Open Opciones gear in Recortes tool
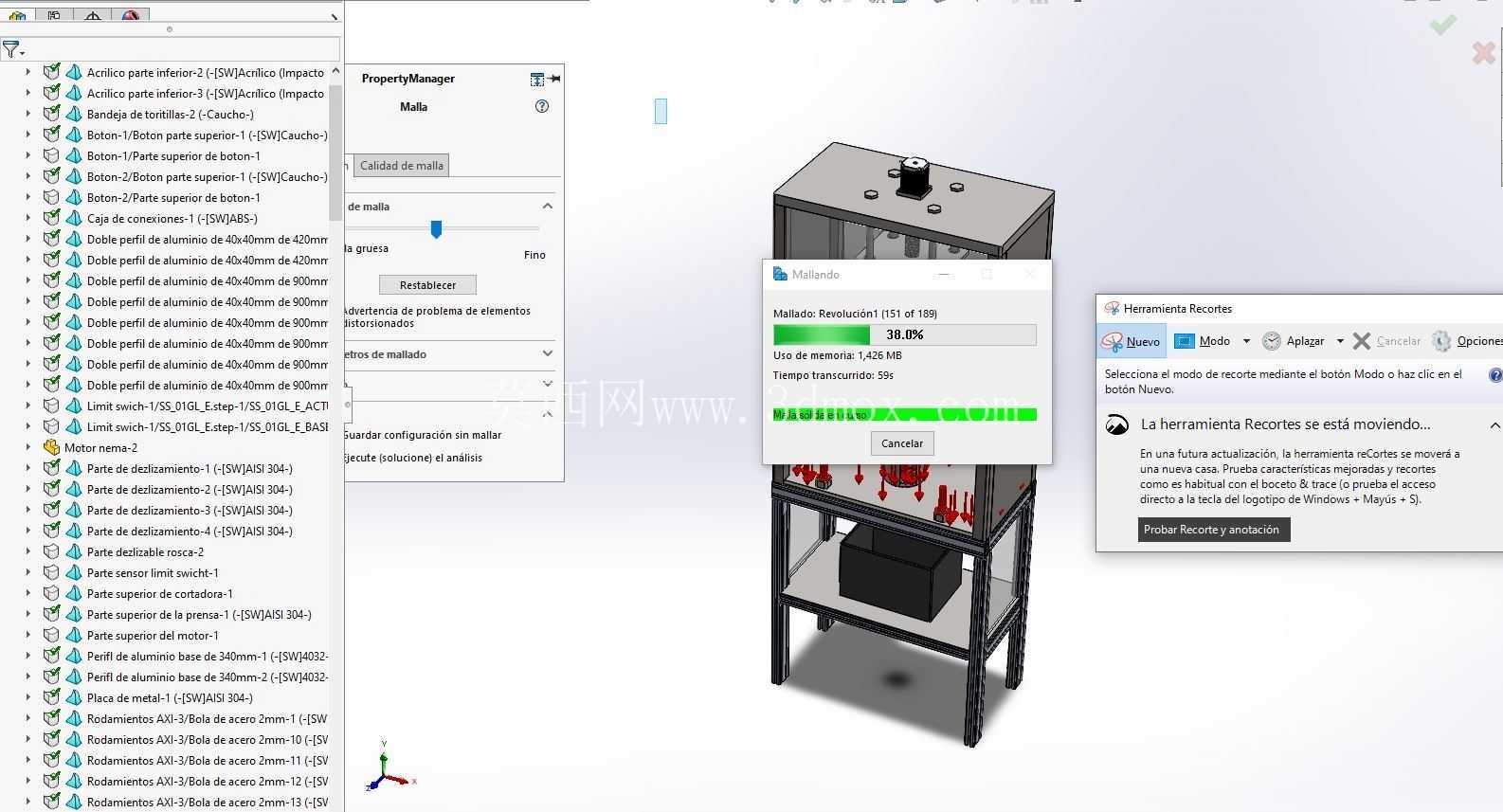The height and width of the screenshot is (812, 1503). pos(1441,341)
